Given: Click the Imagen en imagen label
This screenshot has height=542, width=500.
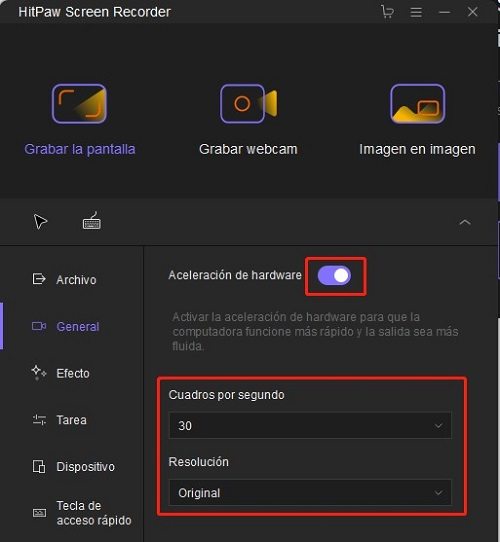Looking at the screenshot, I should point(417,149).
